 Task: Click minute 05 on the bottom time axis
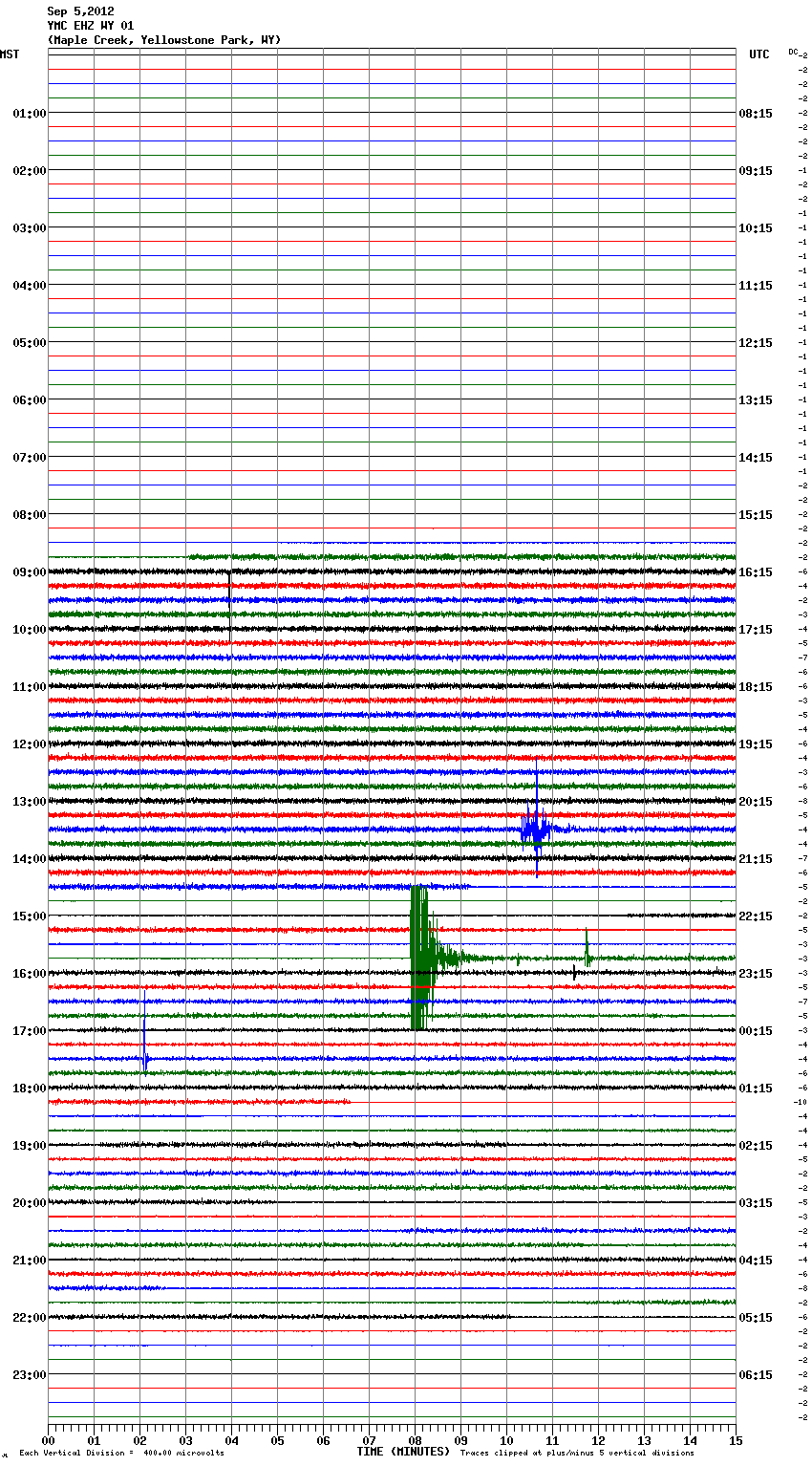point(277,1440)
